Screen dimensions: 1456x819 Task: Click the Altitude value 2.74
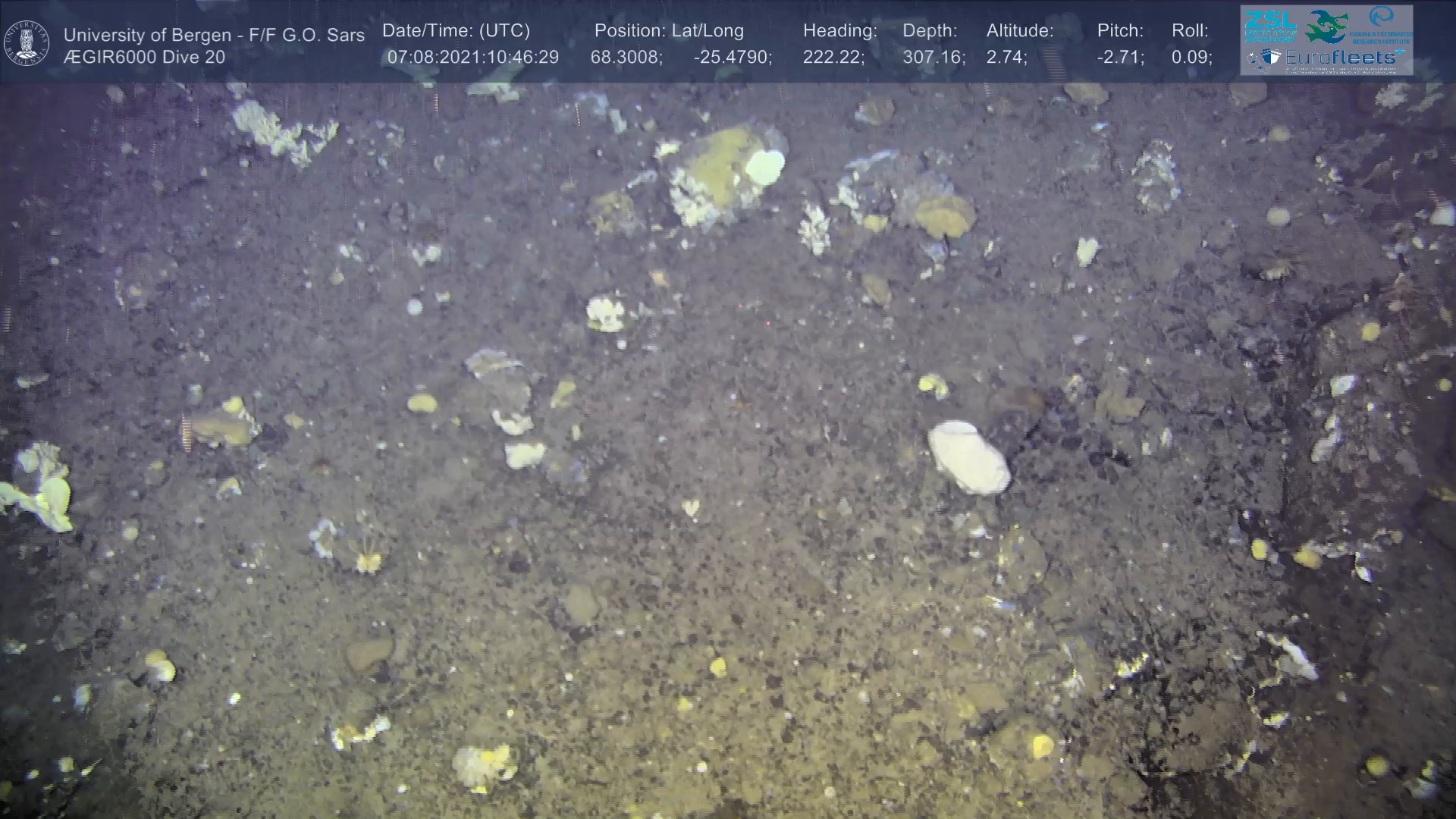[1006, 58]
